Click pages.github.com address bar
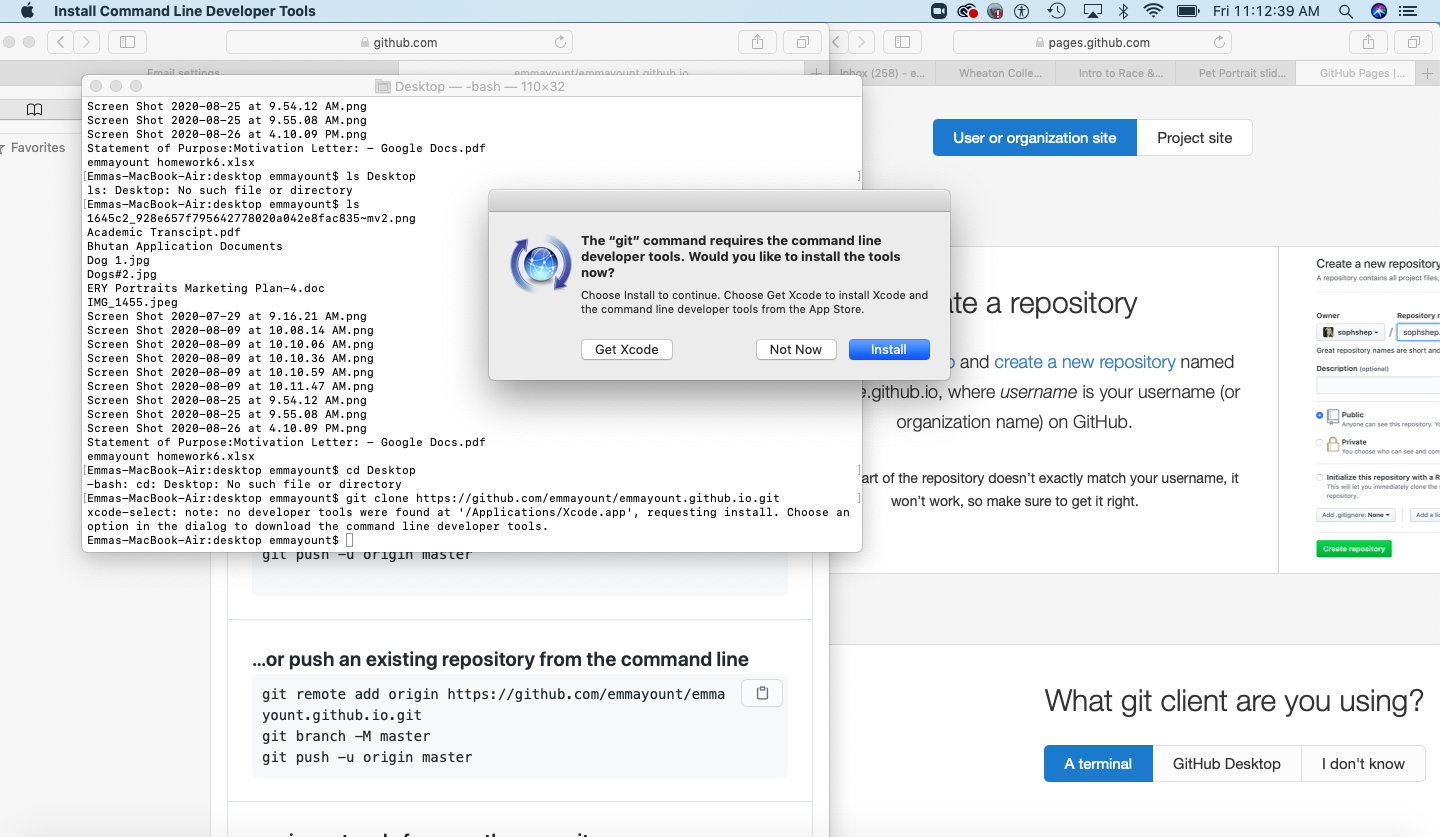1440x837 pixels. 1092,42
